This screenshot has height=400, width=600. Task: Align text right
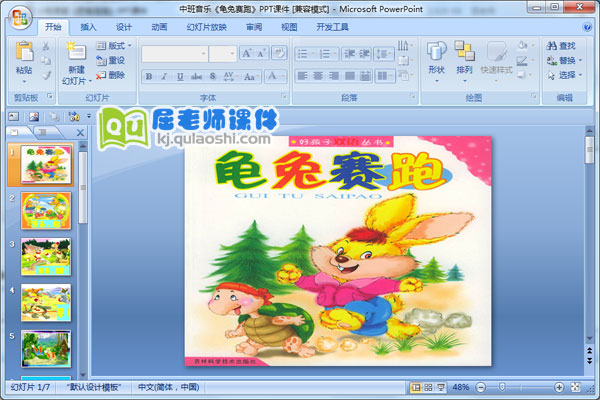(334, 76)
